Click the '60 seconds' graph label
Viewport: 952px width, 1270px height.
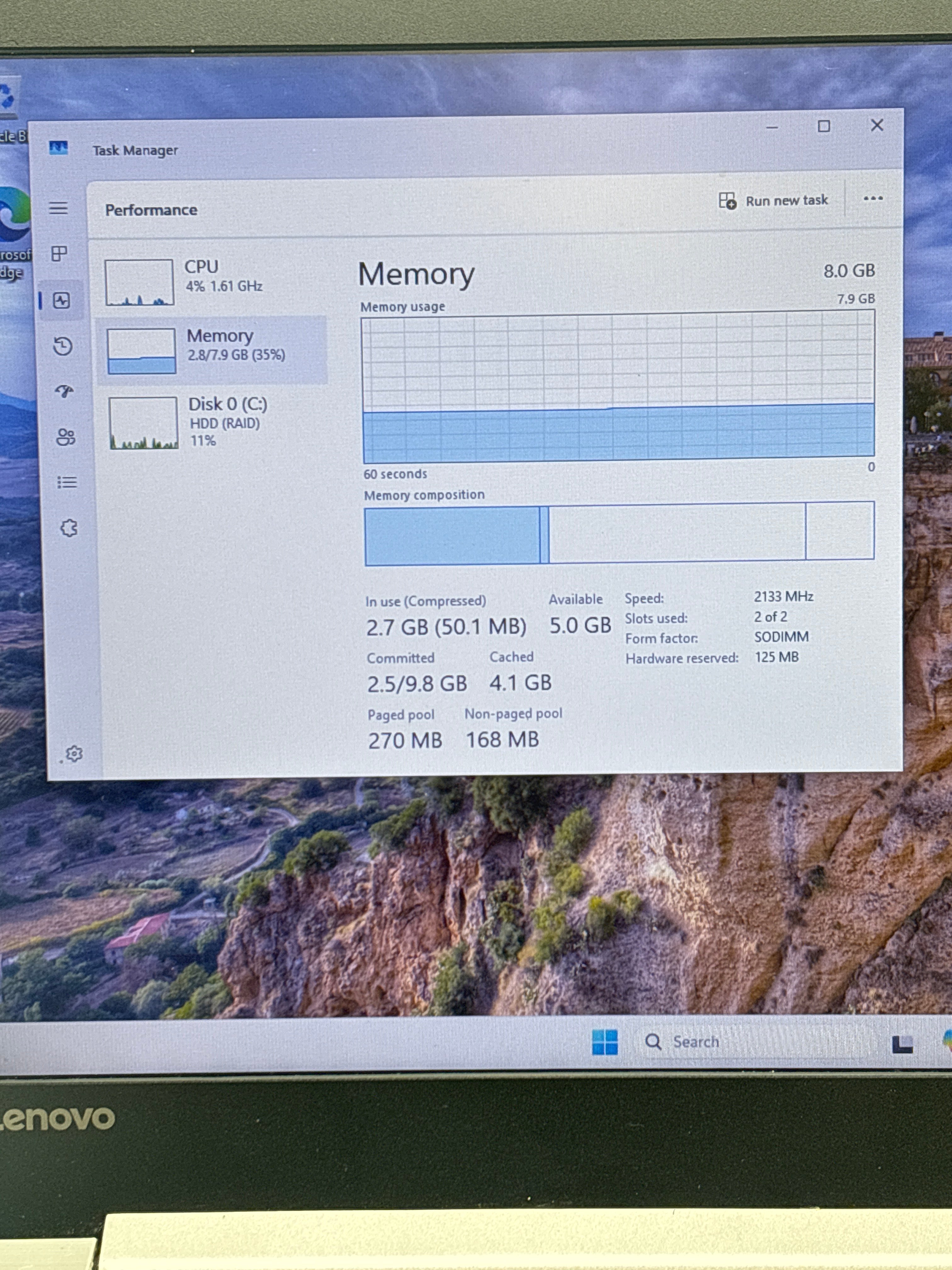tap(395, 474)
